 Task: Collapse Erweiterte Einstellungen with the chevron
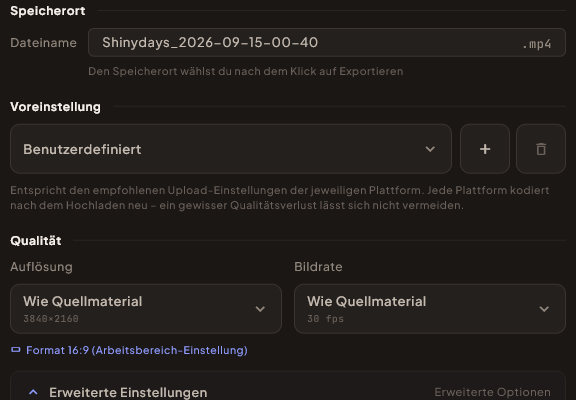33,392
